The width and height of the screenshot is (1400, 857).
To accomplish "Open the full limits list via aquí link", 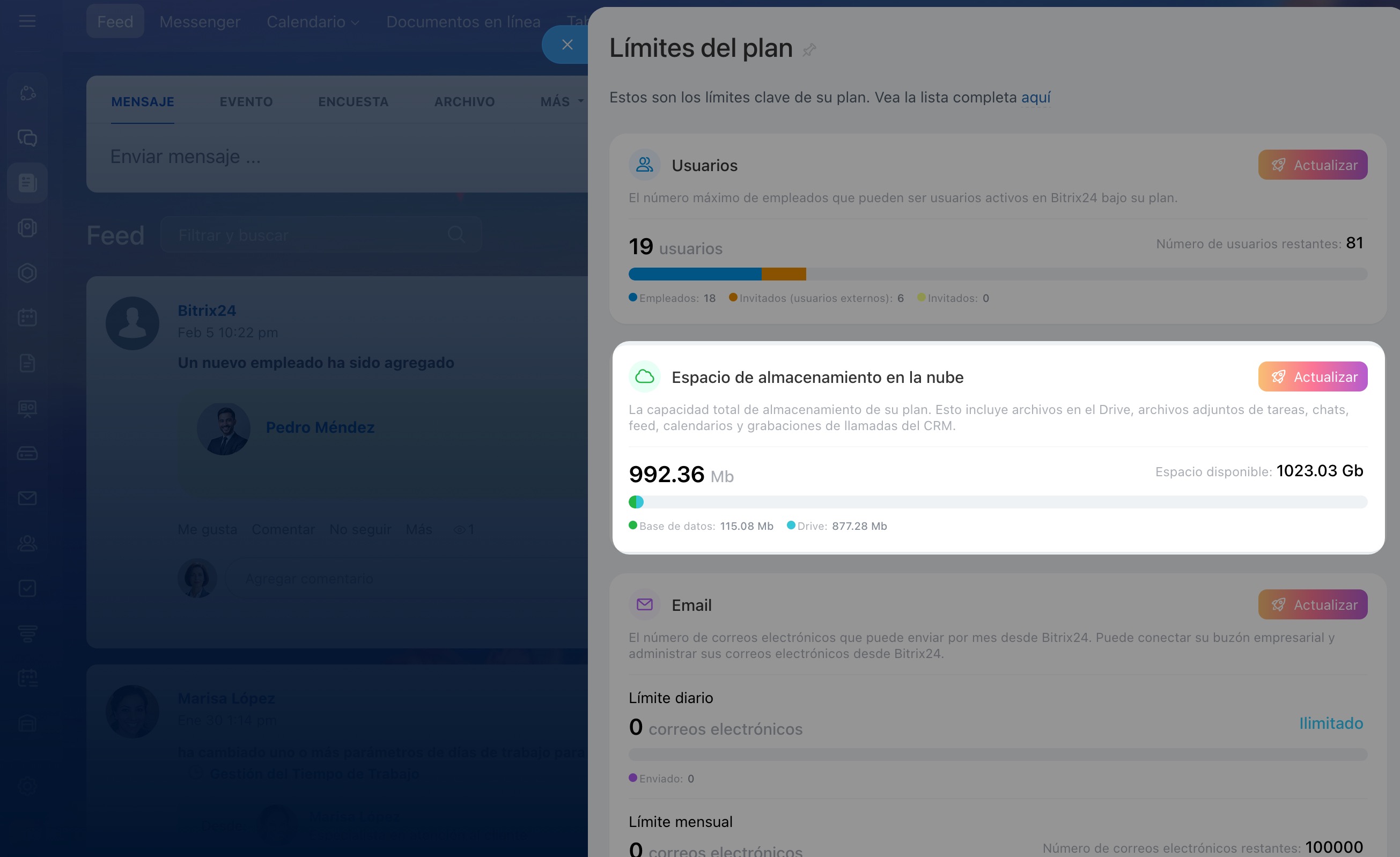I will (1035, 98).
